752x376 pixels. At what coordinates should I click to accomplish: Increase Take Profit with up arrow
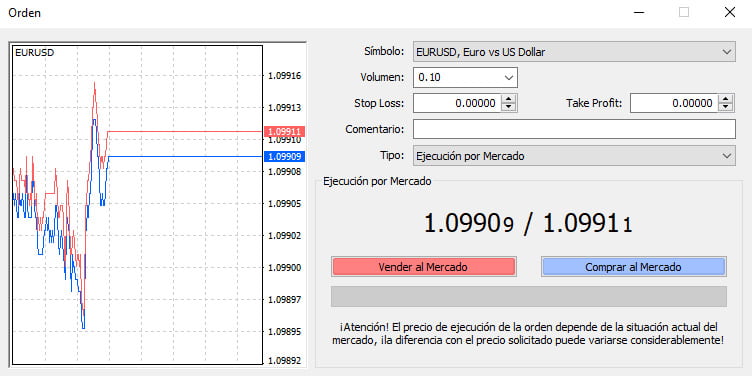click(x=726, y=98)
